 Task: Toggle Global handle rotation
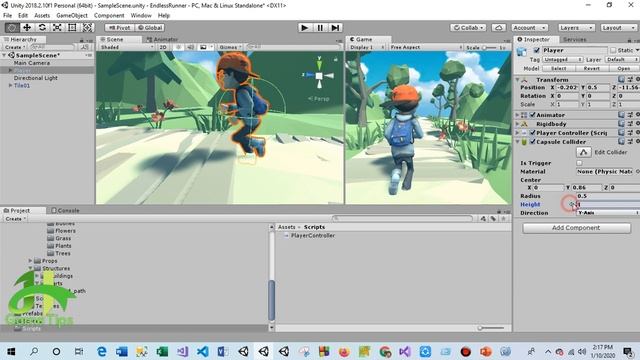click(x=149, y=27)
